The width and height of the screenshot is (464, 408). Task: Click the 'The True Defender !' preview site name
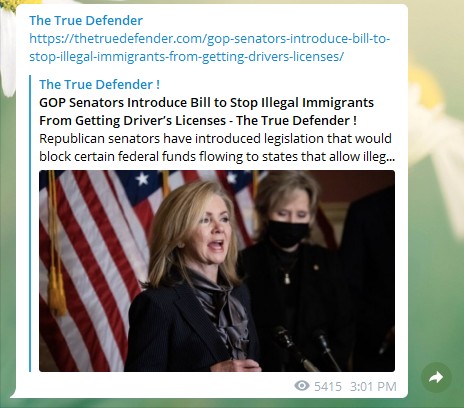(99, 85)
